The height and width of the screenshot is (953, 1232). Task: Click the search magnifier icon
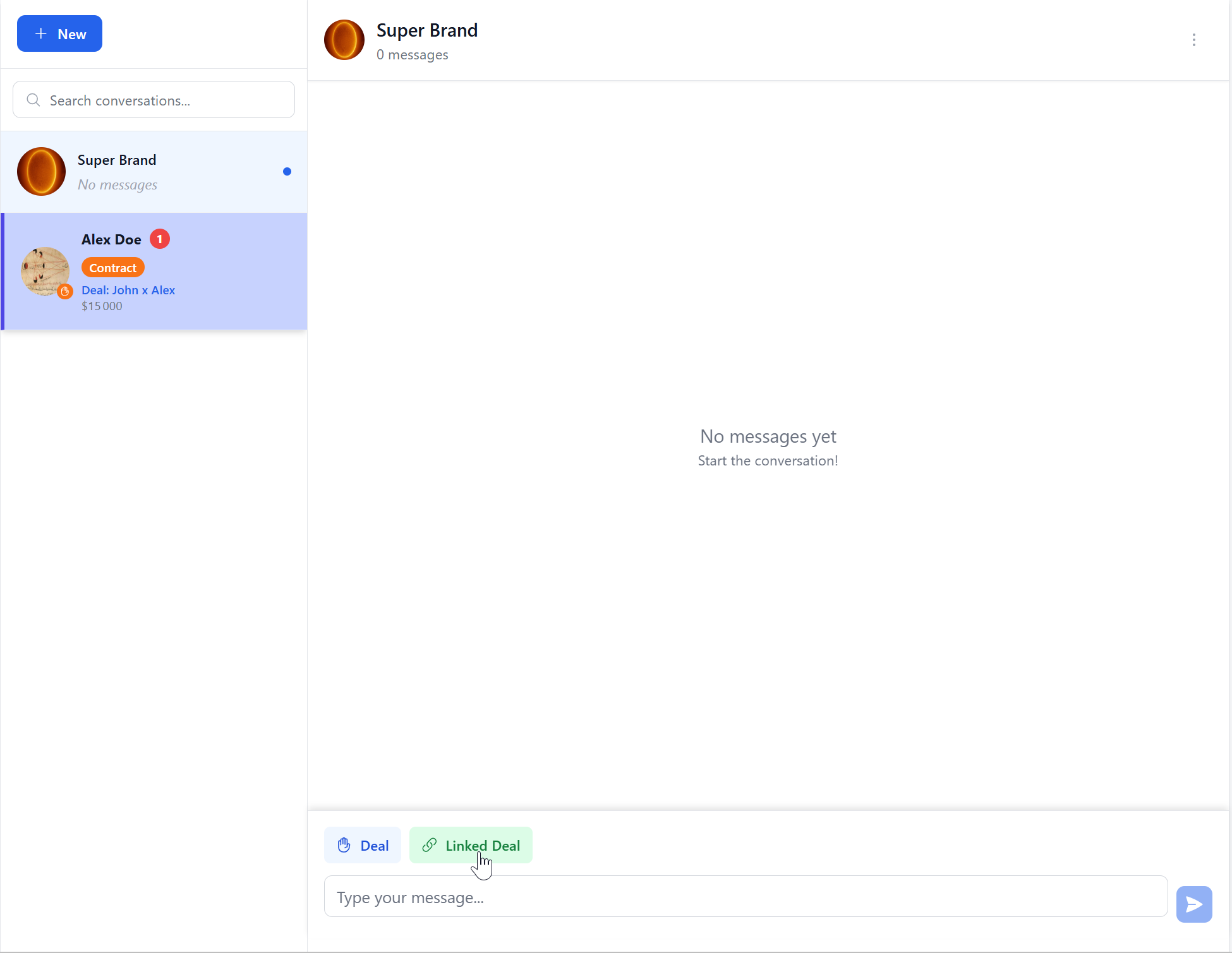33,100
